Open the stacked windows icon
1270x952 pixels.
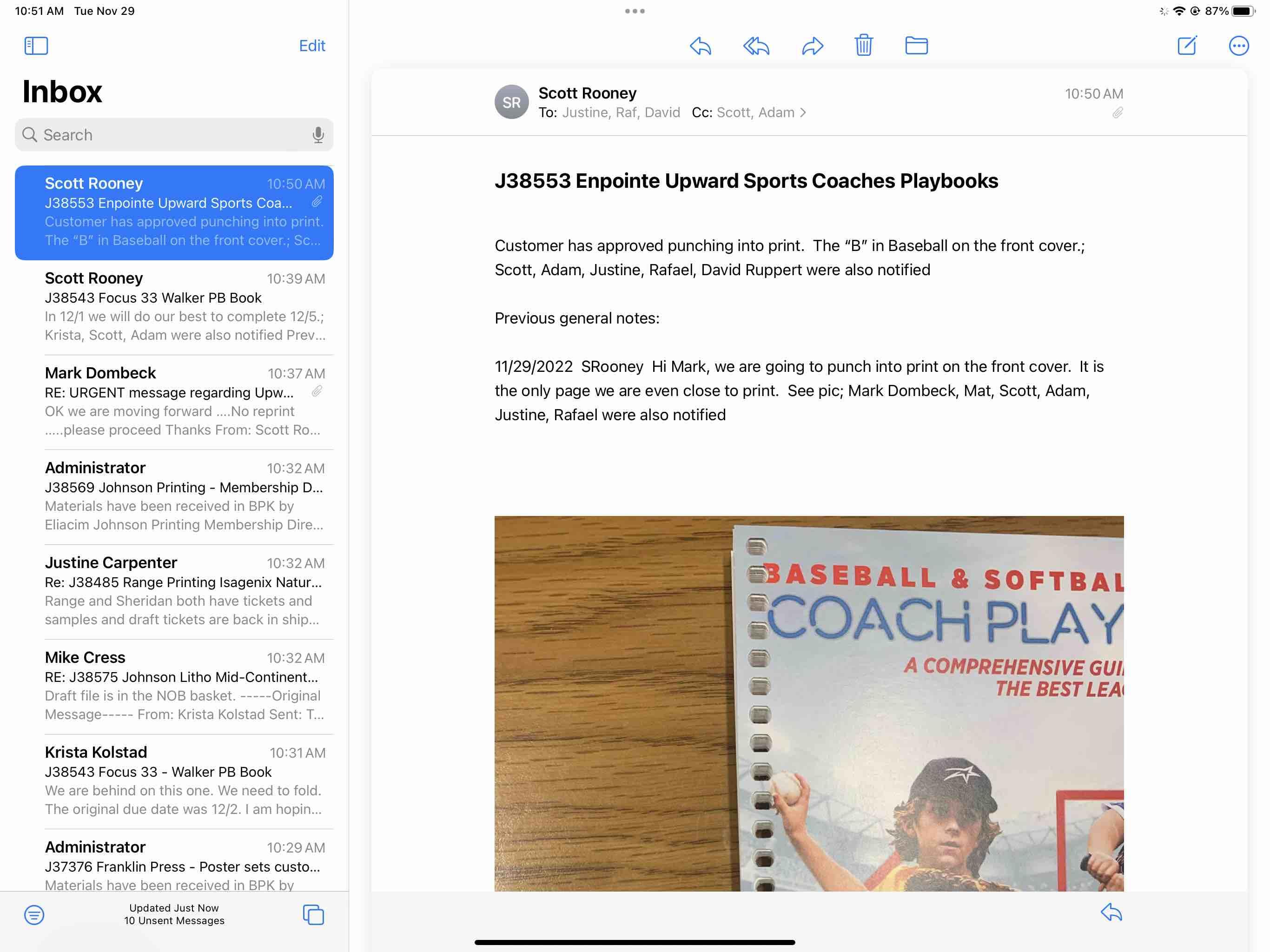(x=313, y=914)
